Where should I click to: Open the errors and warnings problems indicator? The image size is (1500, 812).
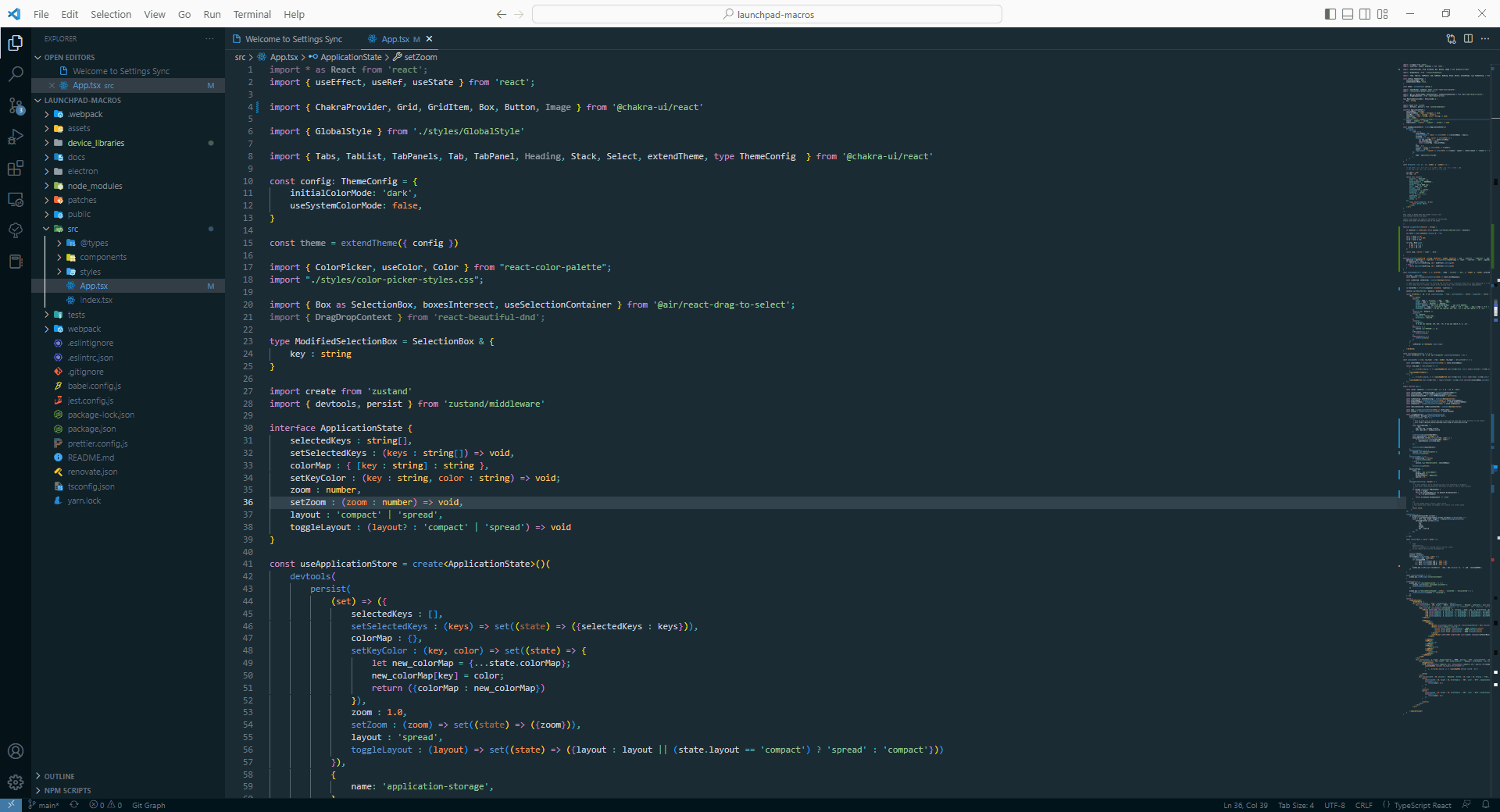[105, 805]
